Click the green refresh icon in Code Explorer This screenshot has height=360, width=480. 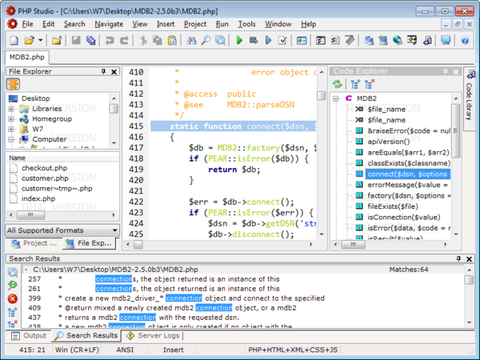(337, 84)
